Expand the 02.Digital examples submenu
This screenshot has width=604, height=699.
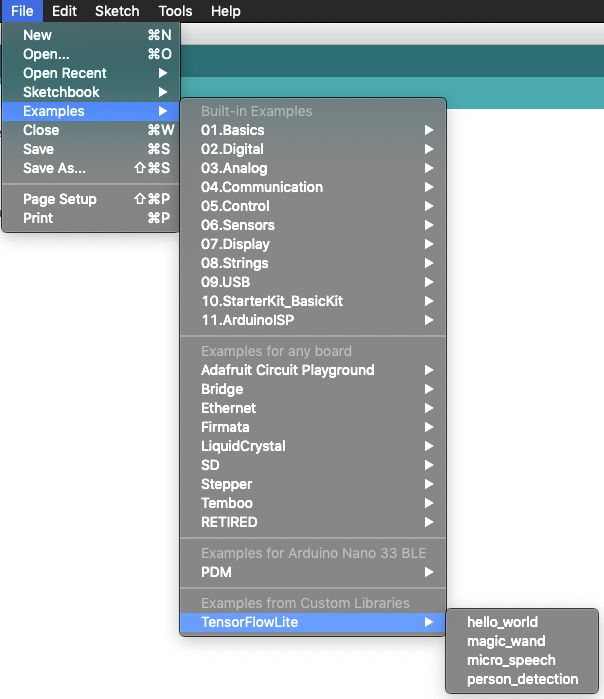pyautogui.click(x=313, y=149)
